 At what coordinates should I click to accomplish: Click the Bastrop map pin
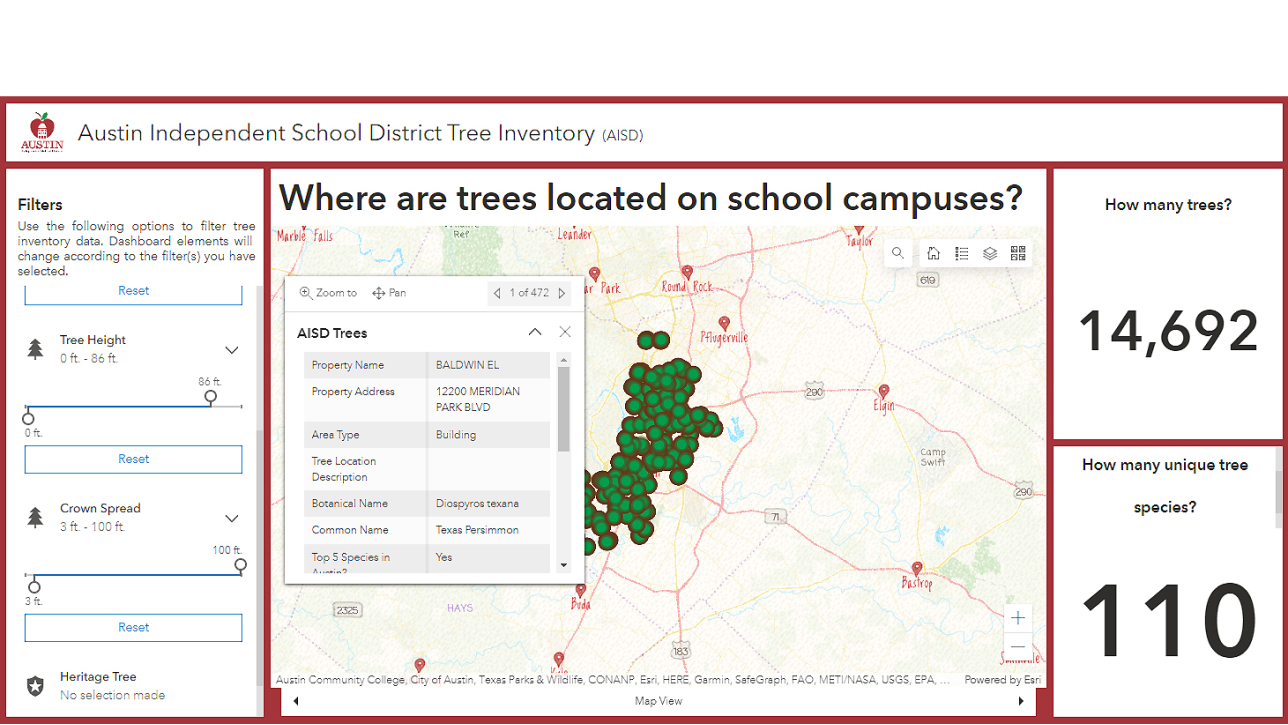pyautogui.click(x=916, y=569)
